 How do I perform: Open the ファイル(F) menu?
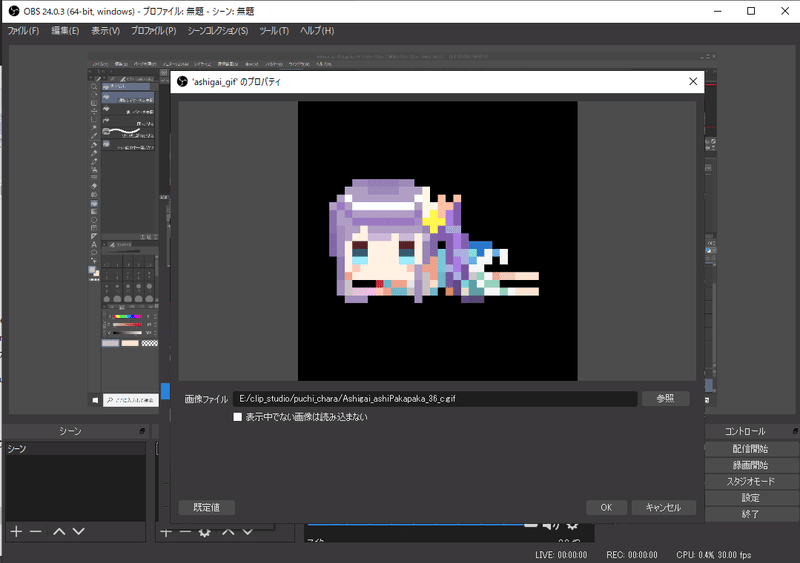(x=23, y=31)
